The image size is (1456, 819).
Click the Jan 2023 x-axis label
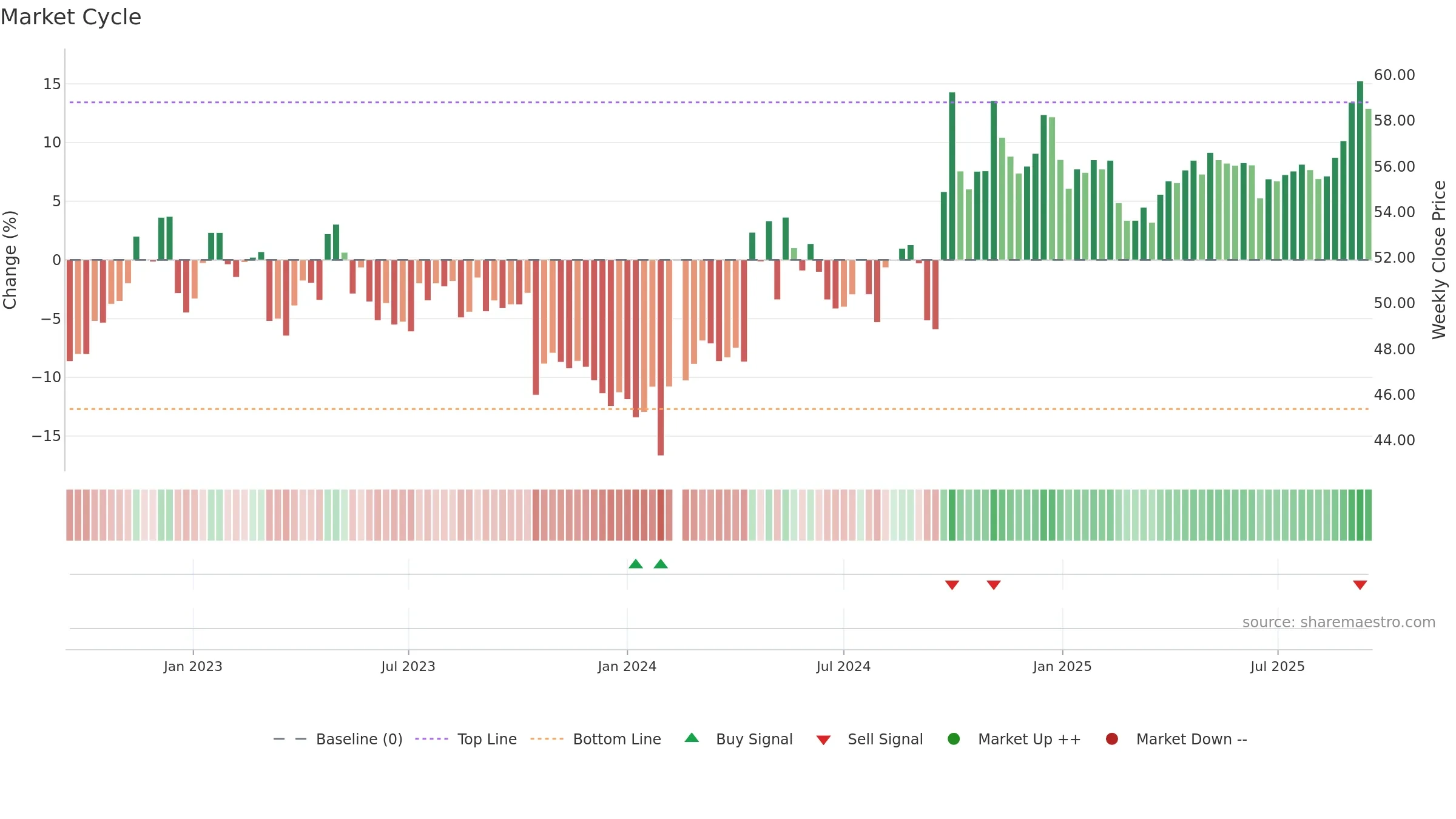click(x=193, y=667)
